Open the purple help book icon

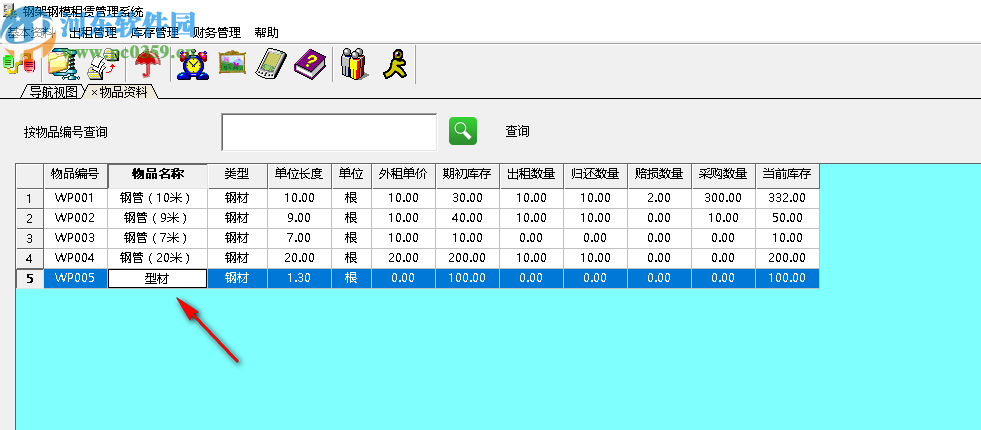tap(310, 64)
